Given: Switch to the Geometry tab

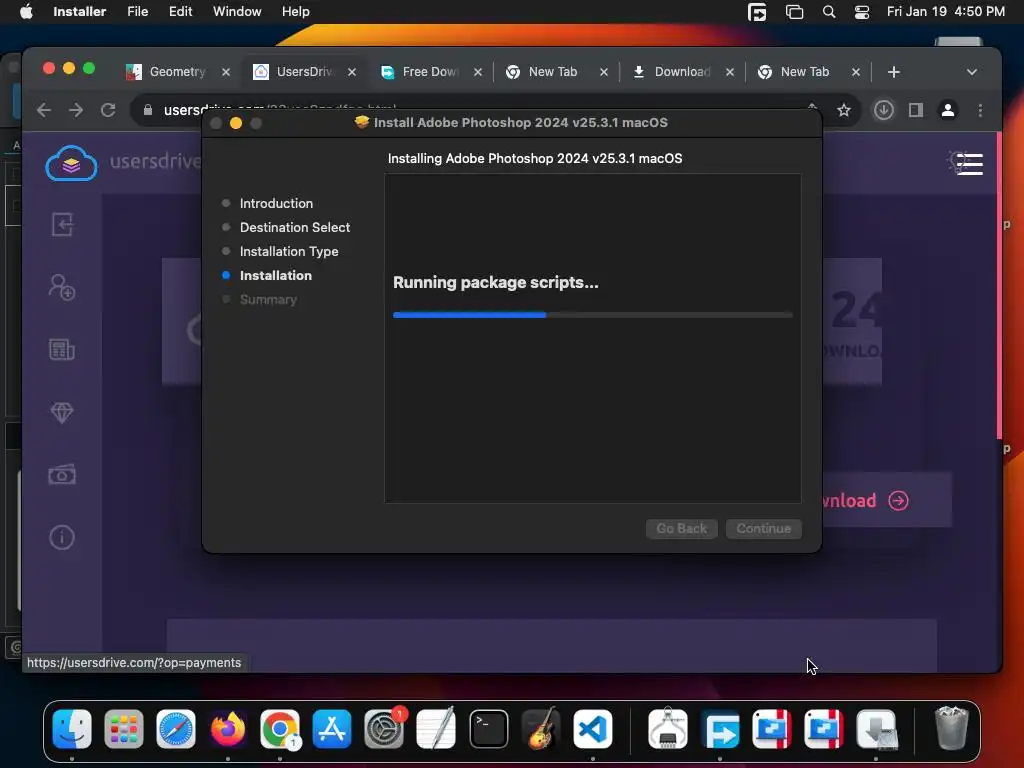Looking at the screenshot, I should coord(178,72).
